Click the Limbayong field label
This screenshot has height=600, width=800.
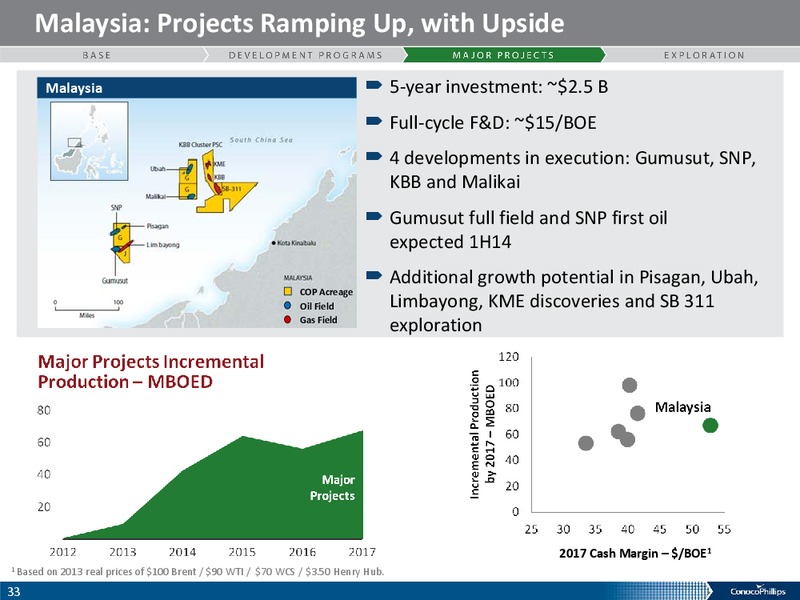tap(163, 245)
